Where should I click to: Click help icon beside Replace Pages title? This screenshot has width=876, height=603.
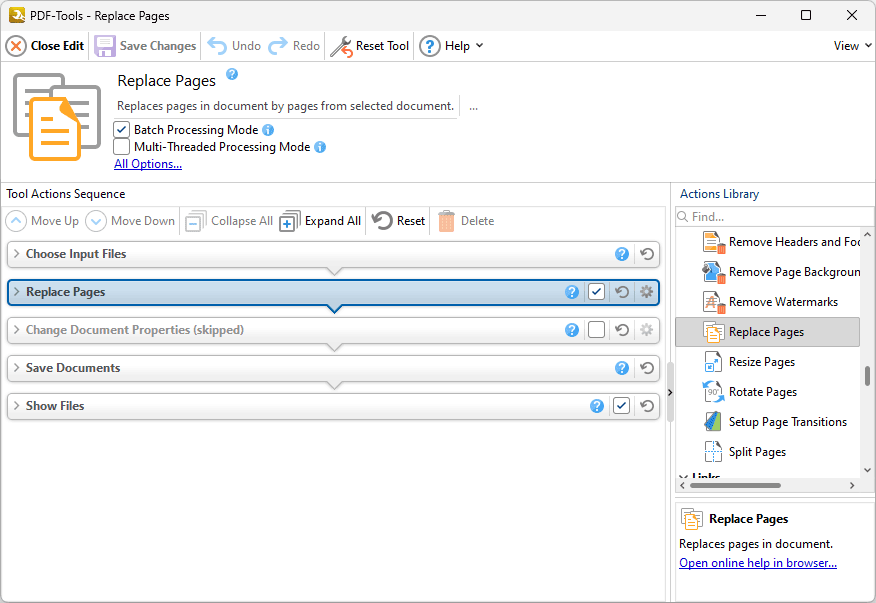tap(232, 74)
